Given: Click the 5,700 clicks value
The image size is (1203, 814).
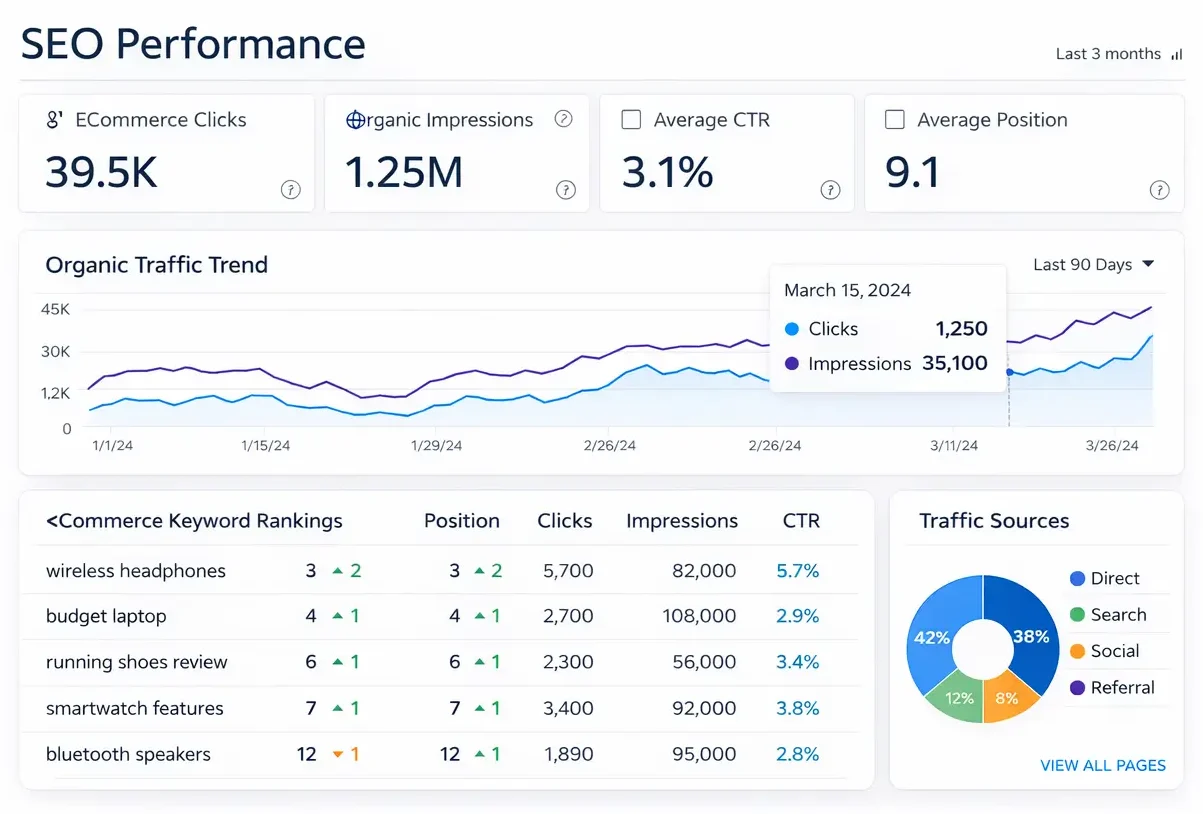Looking at the screenshot, I should coord(568,571).
